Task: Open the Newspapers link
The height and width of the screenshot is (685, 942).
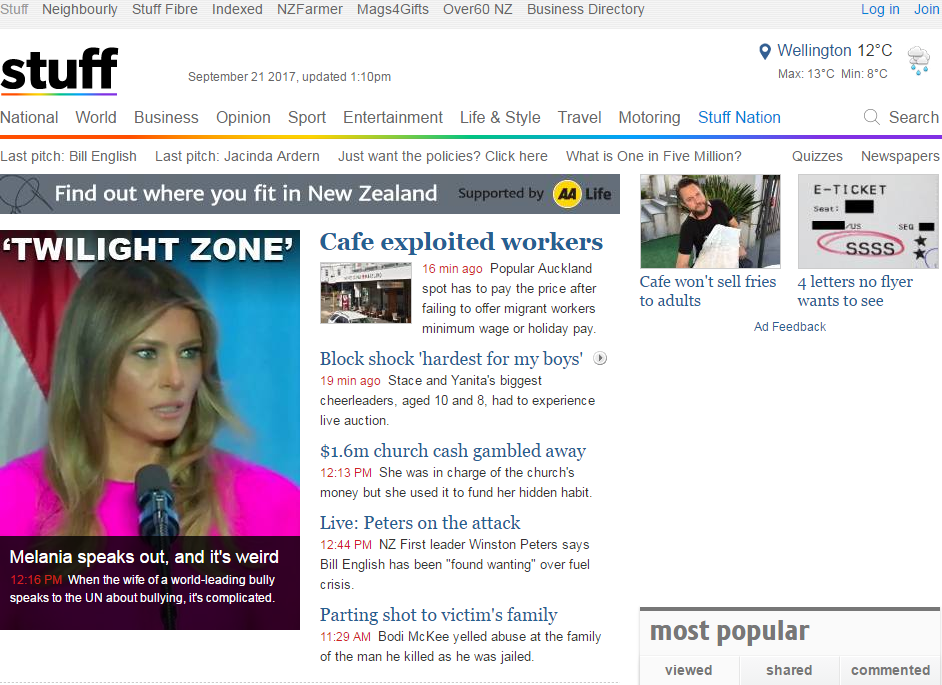Action: [900, 156]
